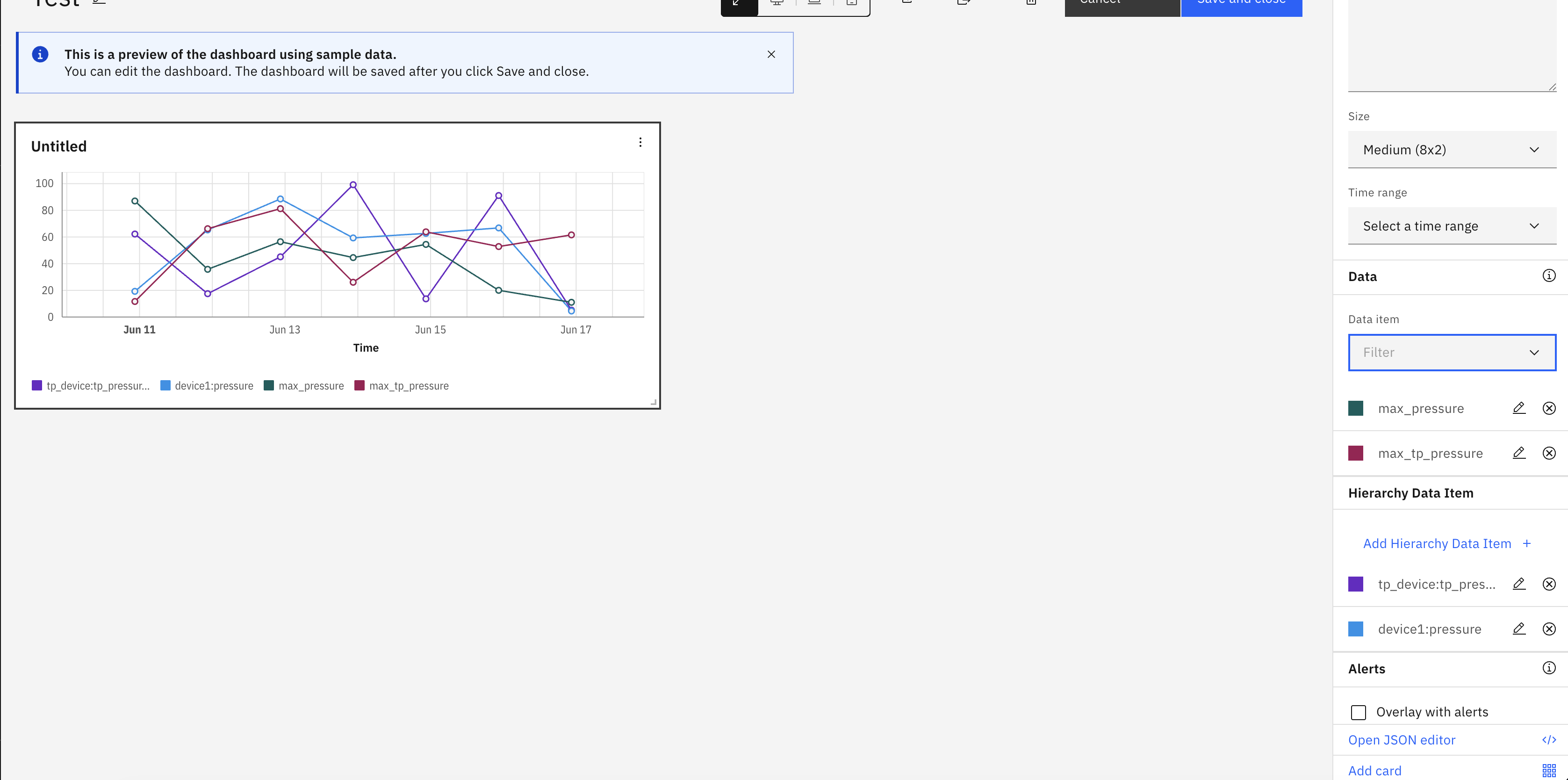This screenshot has height=780, width=1568.
Task: Dismiss the sample data preview notification
Action: tap(771, 54)
